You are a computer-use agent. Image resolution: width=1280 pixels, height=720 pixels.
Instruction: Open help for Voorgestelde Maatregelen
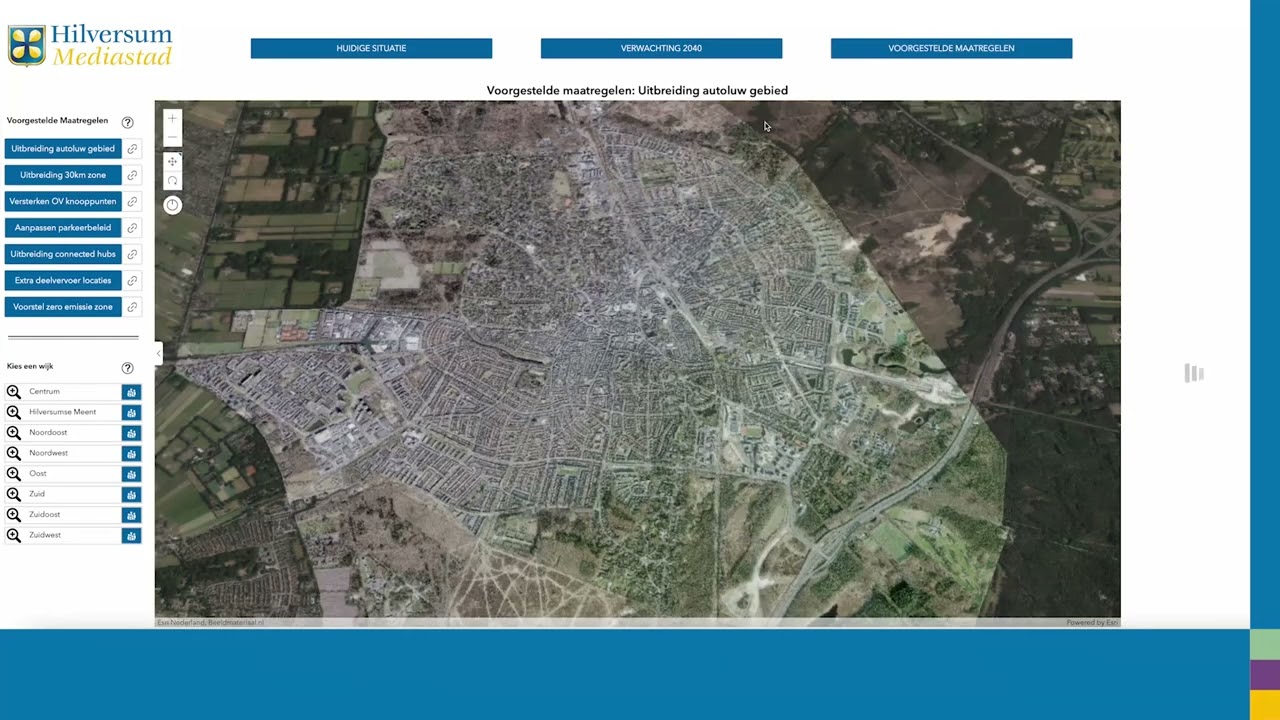point(127,122)
